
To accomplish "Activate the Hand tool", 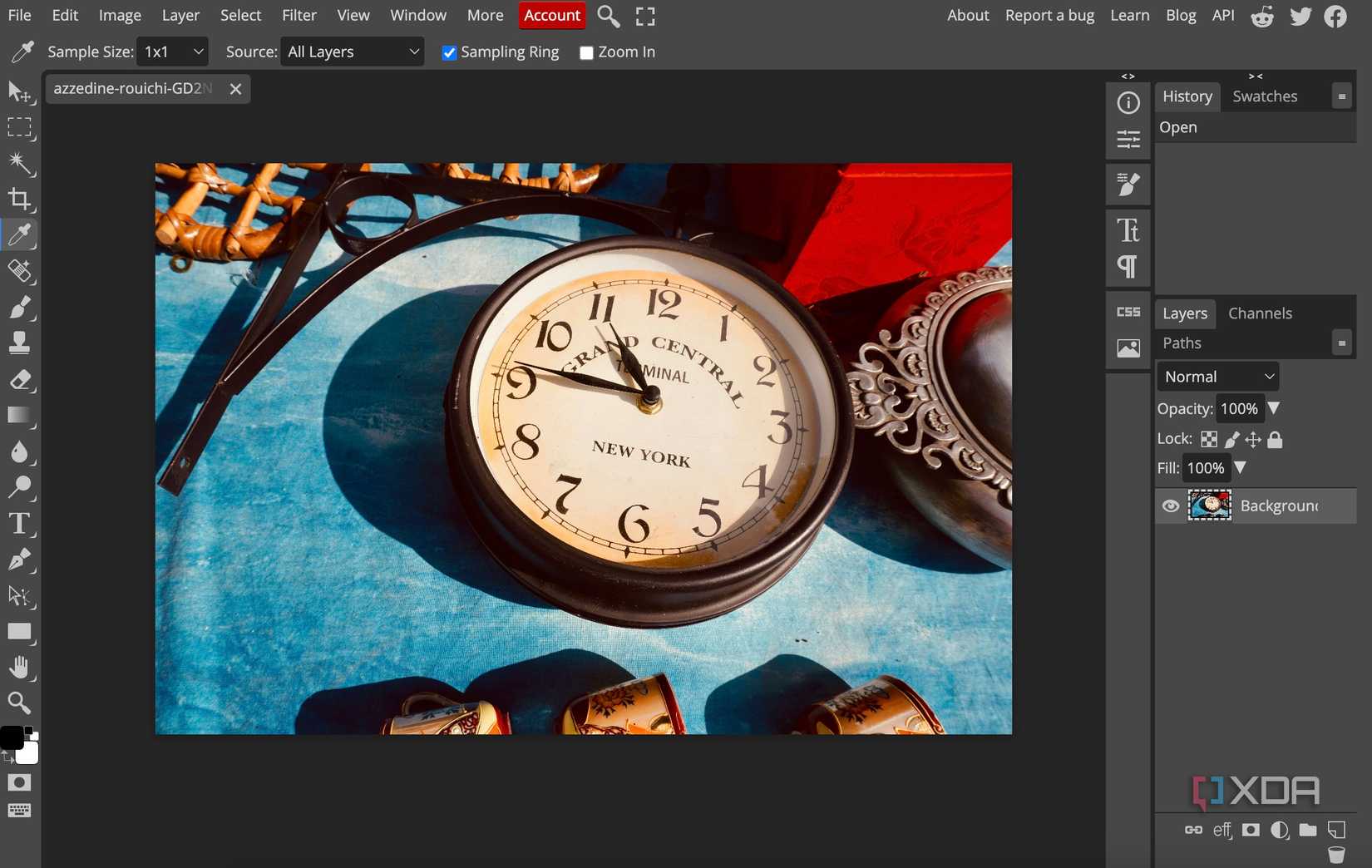I will 20,667.
